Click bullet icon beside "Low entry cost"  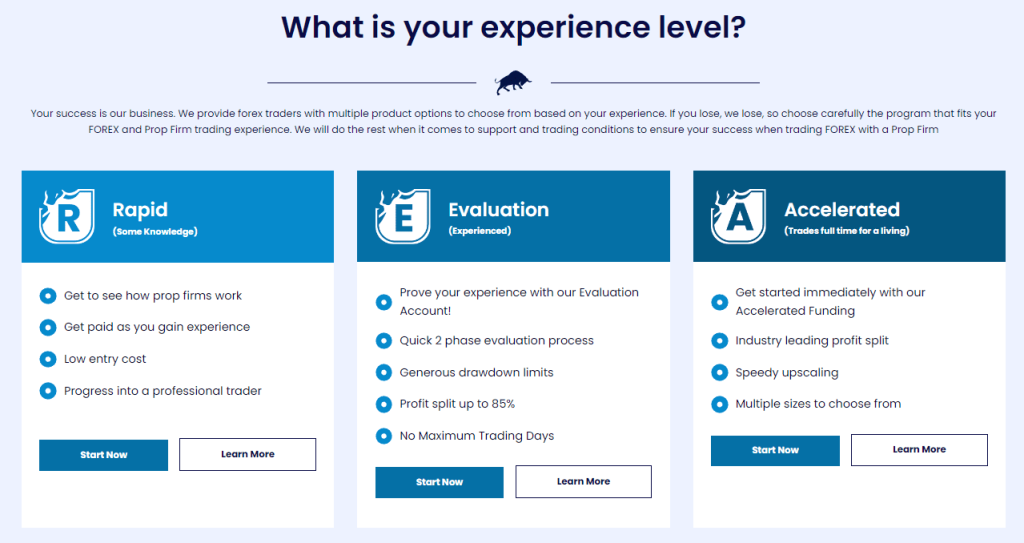click(x=48, y=359)
